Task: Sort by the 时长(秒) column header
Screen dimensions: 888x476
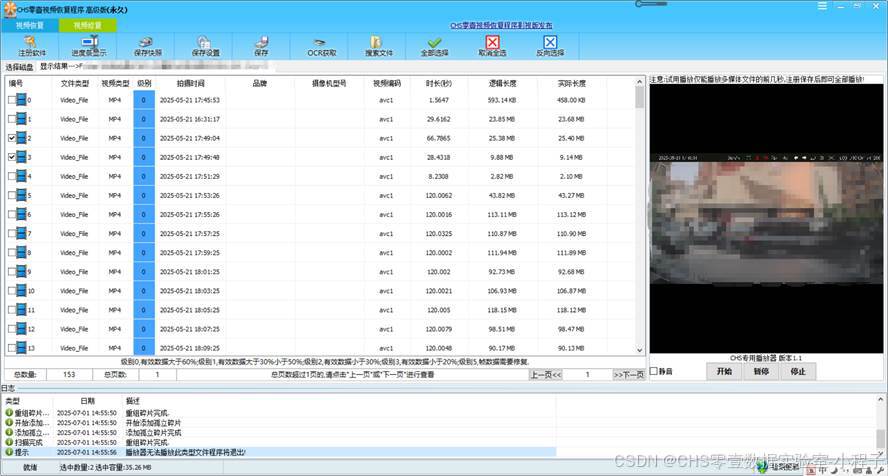Action: pos(438,83)
